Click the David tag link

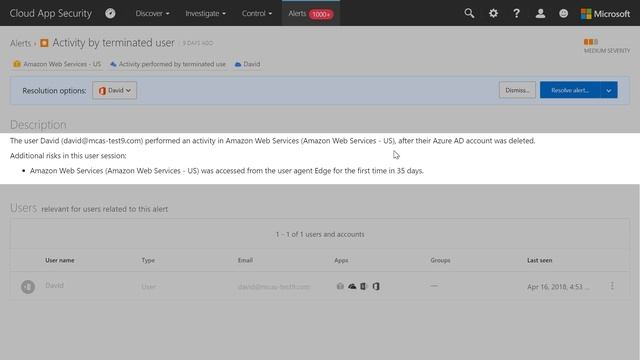pos(251,64)
